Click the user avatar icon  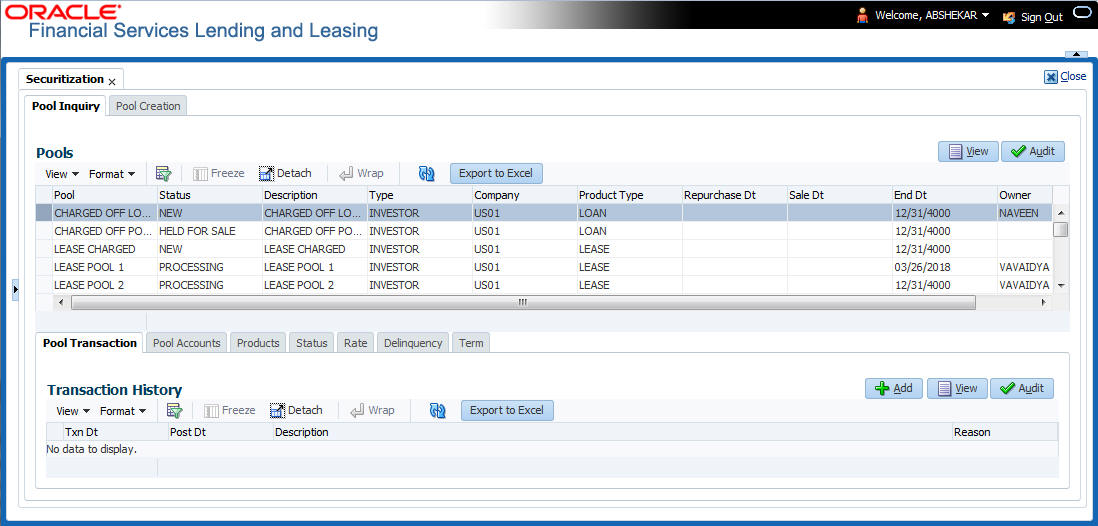[863, 15]
